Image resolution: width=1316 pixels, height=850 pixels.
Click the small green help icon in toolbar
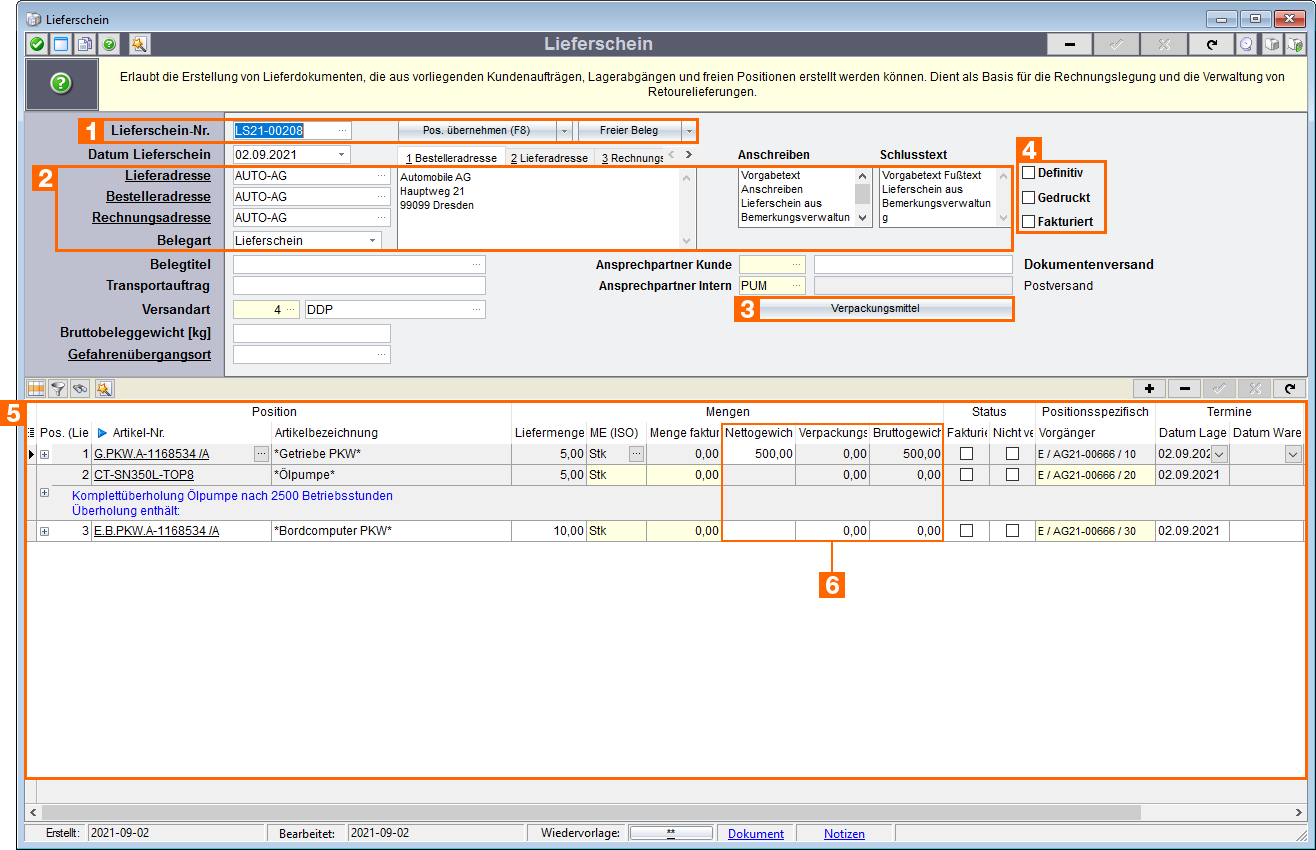point(109,44)
